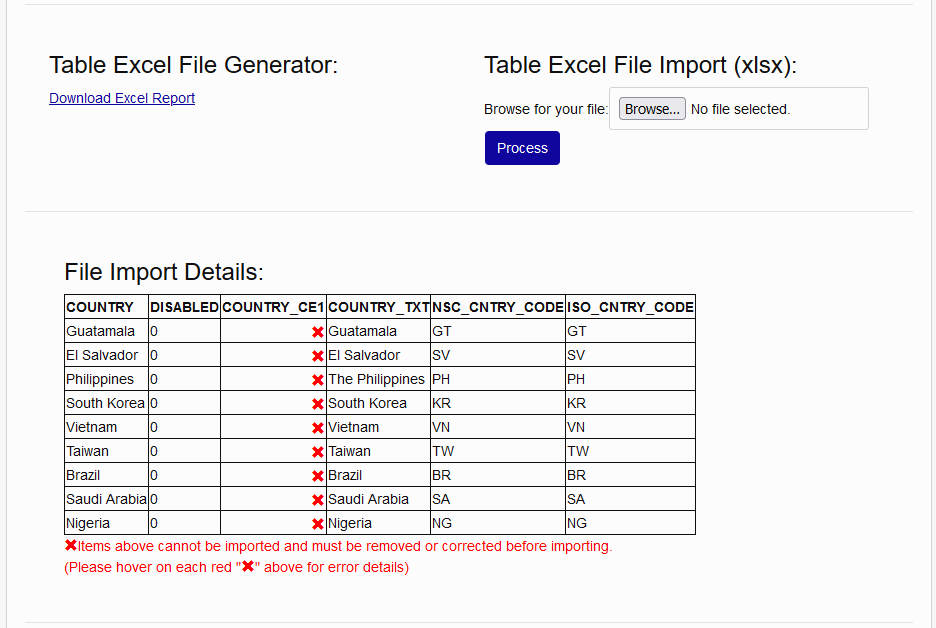Click the red X error icon for Philippines

coord(317,378)
